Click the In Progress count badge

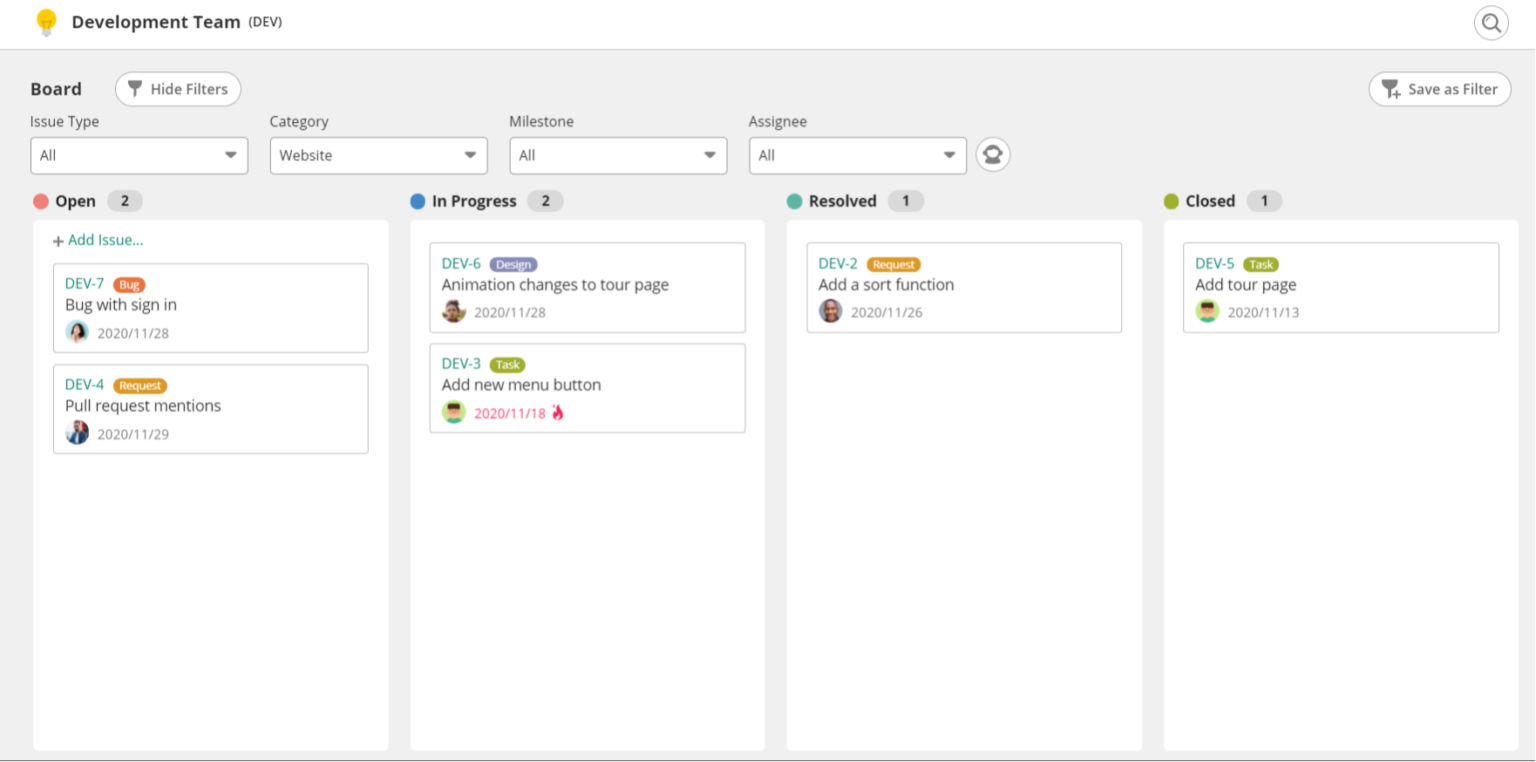(x=545, y=201)
